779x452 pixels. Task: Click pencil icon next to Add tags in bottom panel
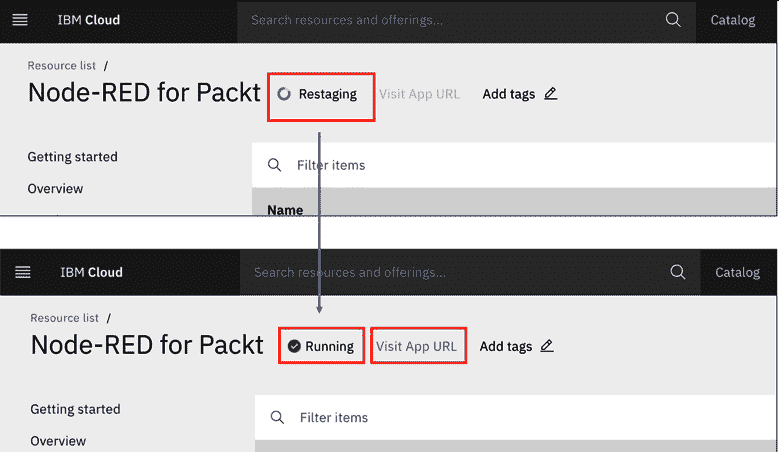[x=546, y=346]
